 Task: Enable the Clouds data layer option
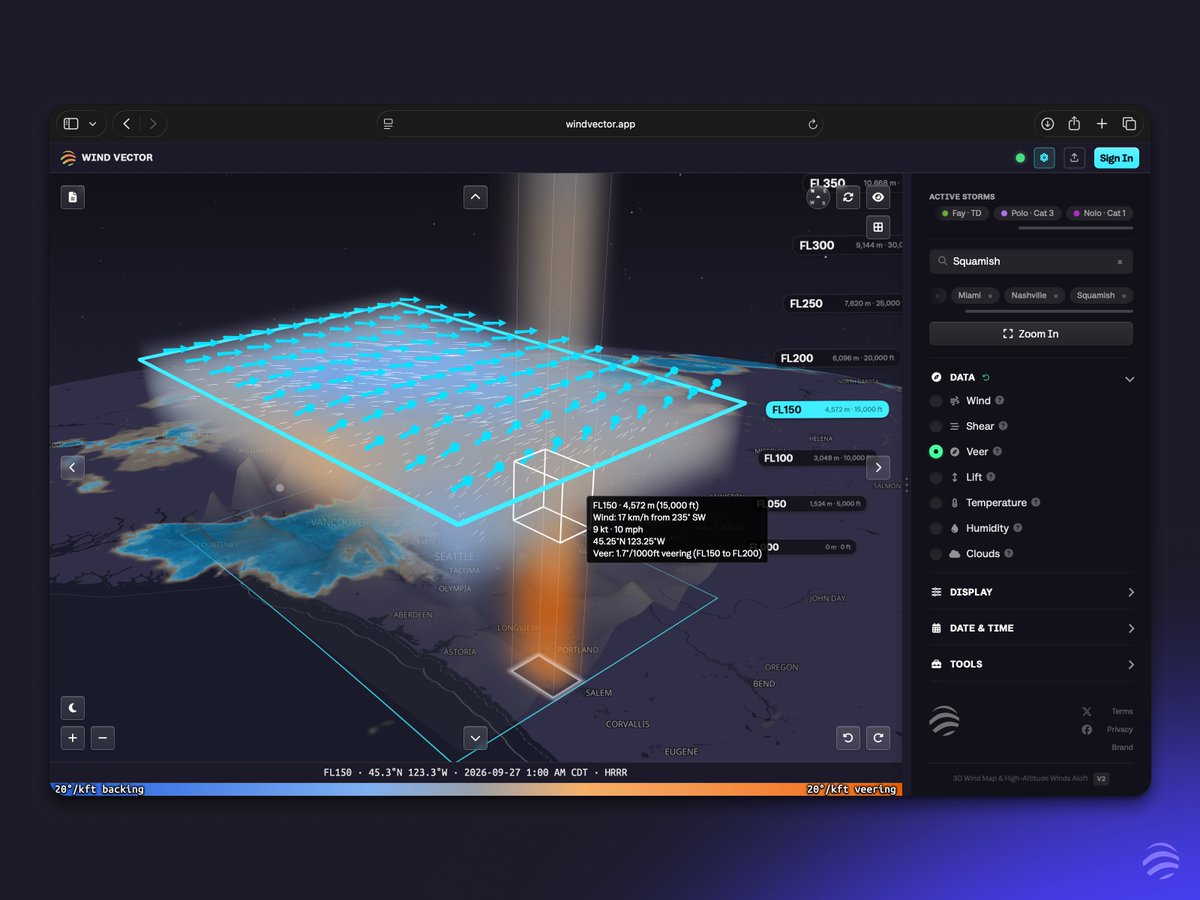(936, 554)
